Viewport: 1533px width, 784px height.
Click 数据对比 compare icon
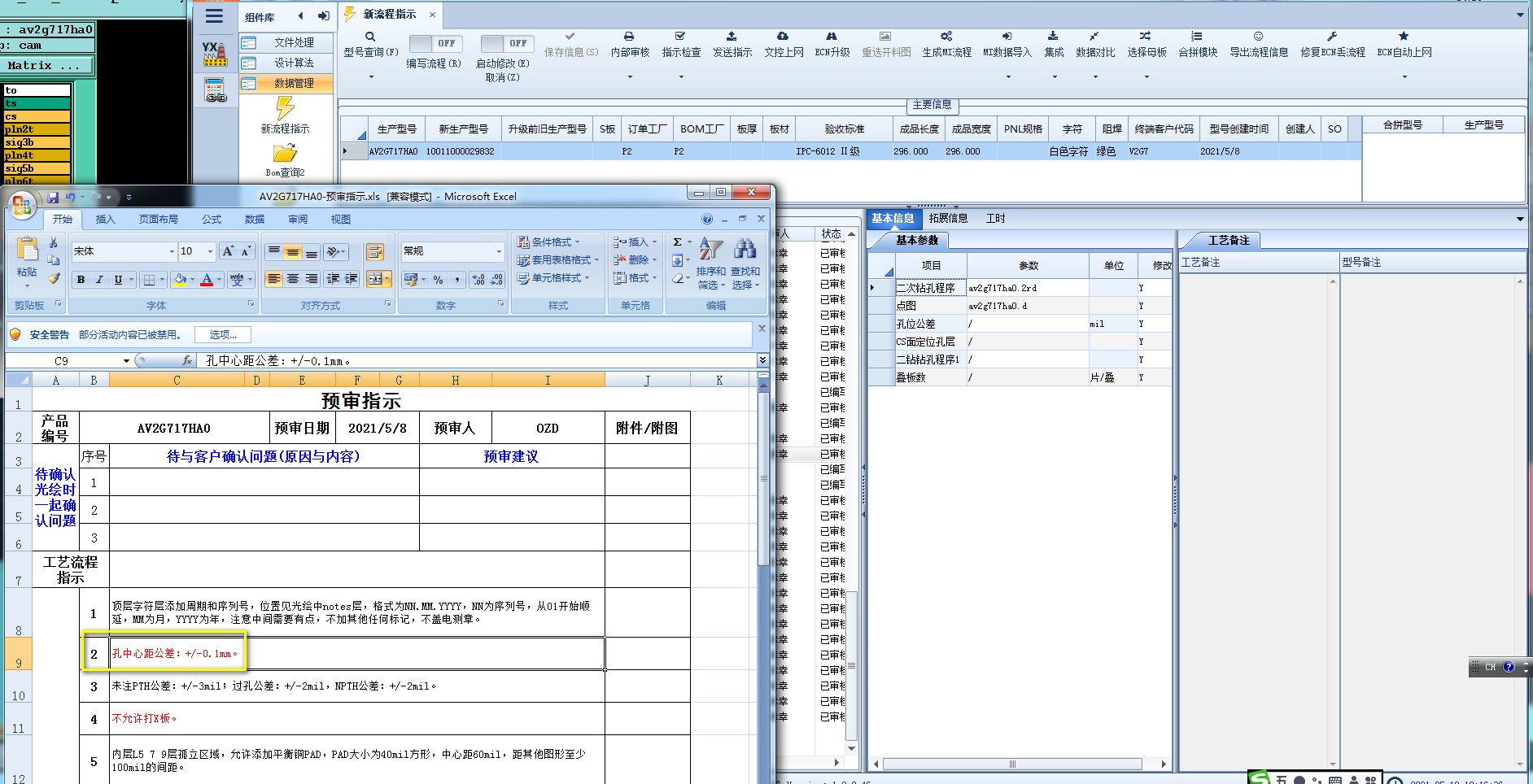[x=1094, y=37]
